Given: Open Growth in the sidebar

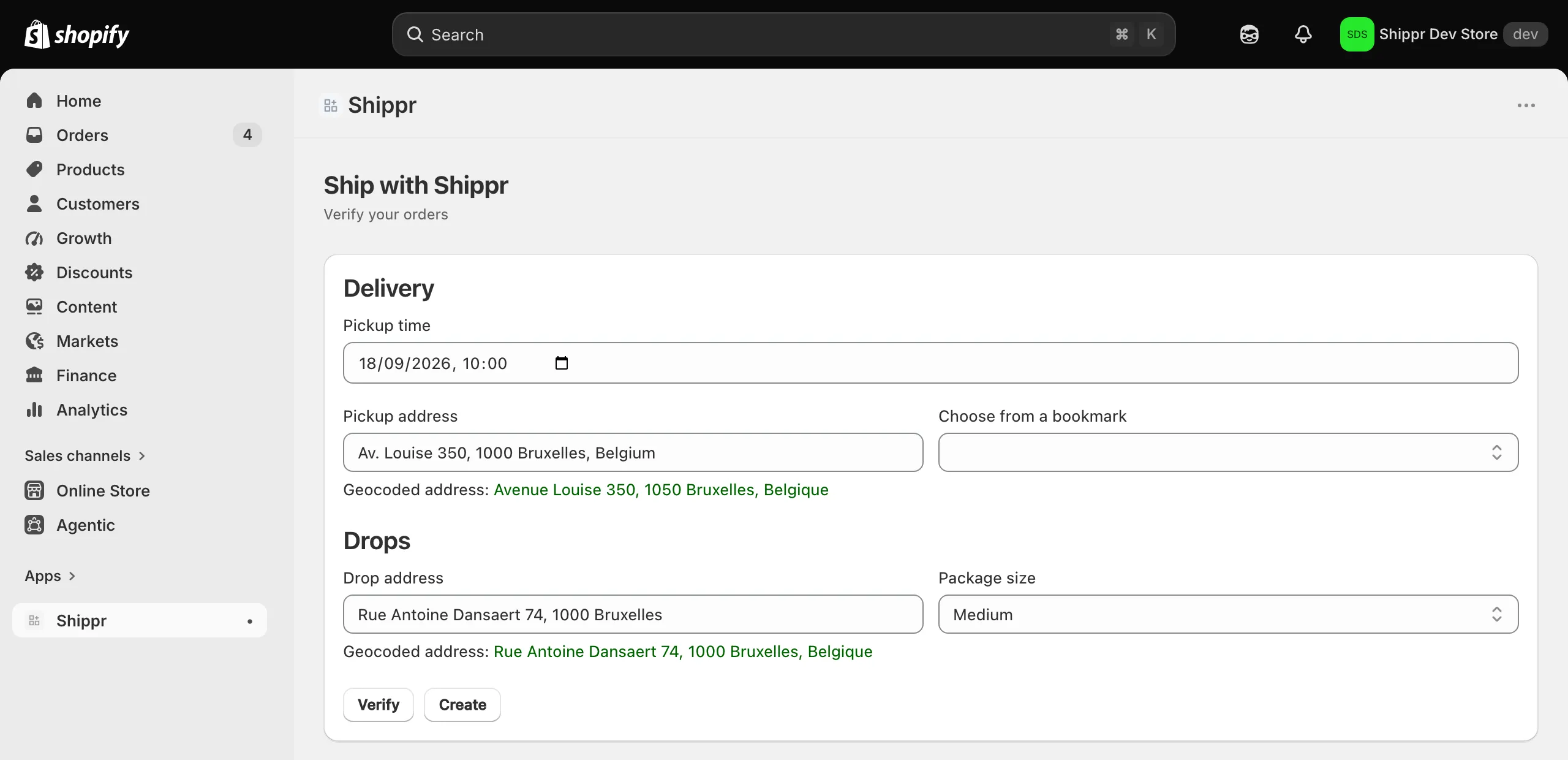Looking at the screenshot, I should click(140, 238).
